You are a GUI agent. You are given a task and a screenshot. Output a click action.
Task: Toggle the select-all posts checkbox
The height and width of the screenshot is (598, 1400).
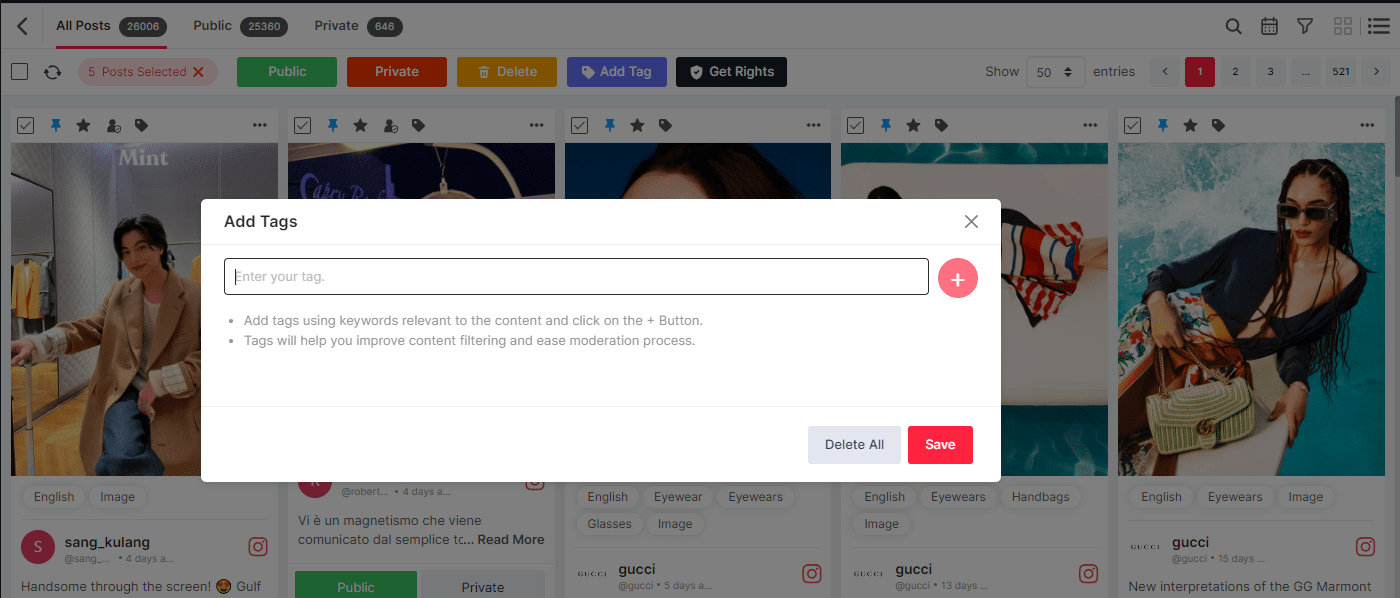click(x=20, y=72)
